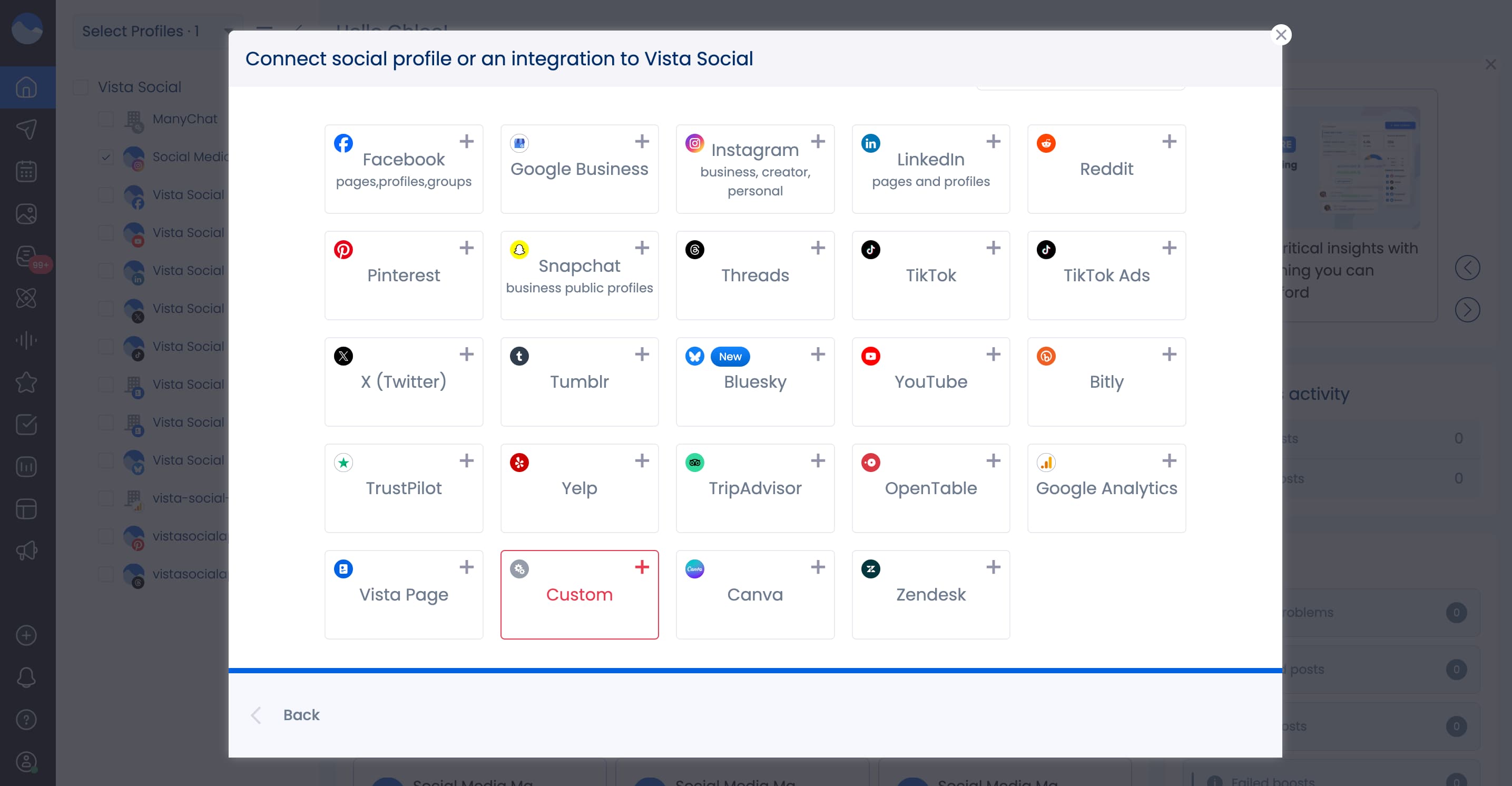The image size is (1512, 786).
Task: Select the Google Analytics integration card
Action: point(1106,488)
